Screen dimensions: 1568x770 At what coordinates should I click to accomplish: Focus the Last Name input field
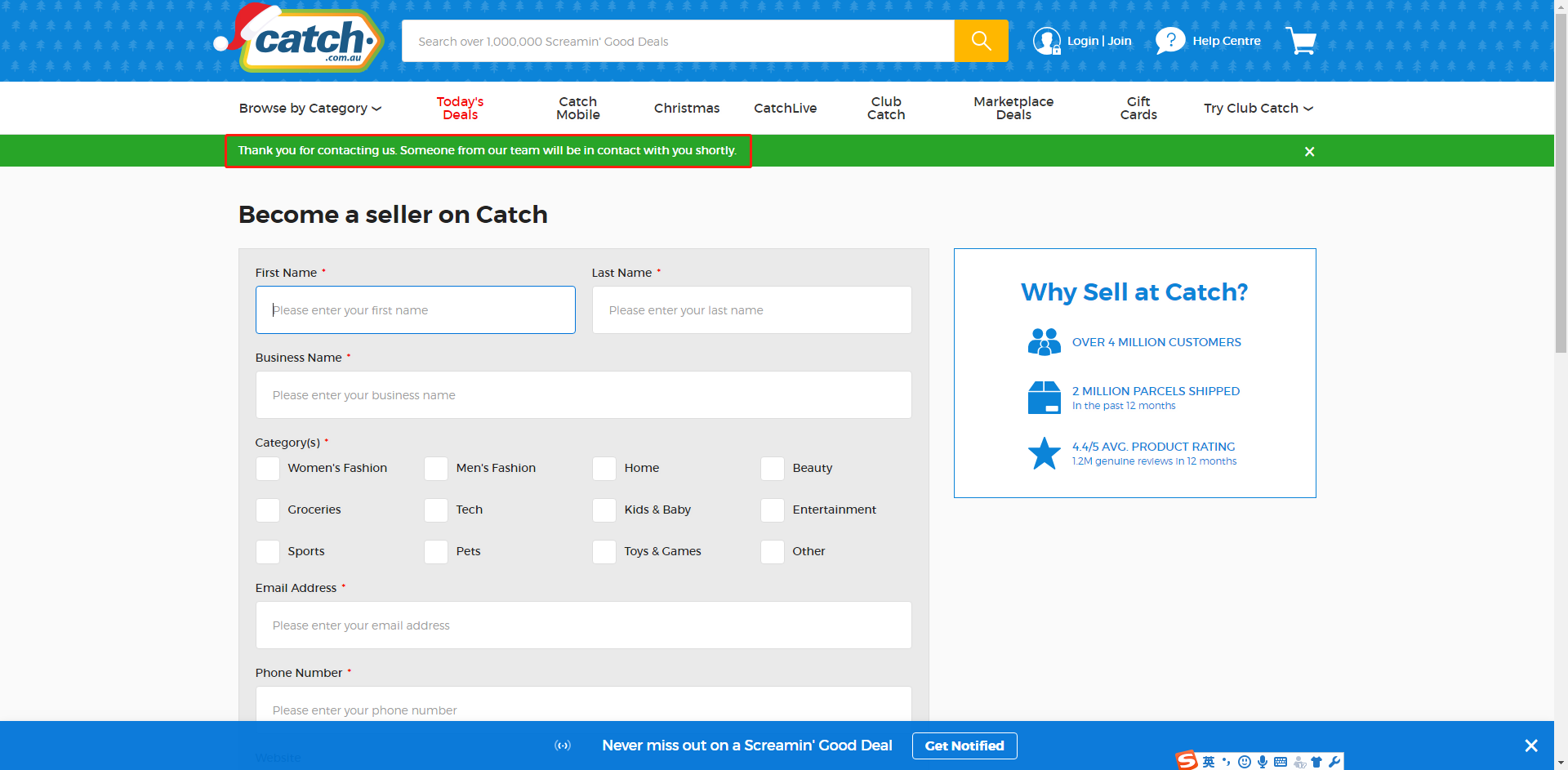pyautogui.click(x=751, y=309)
